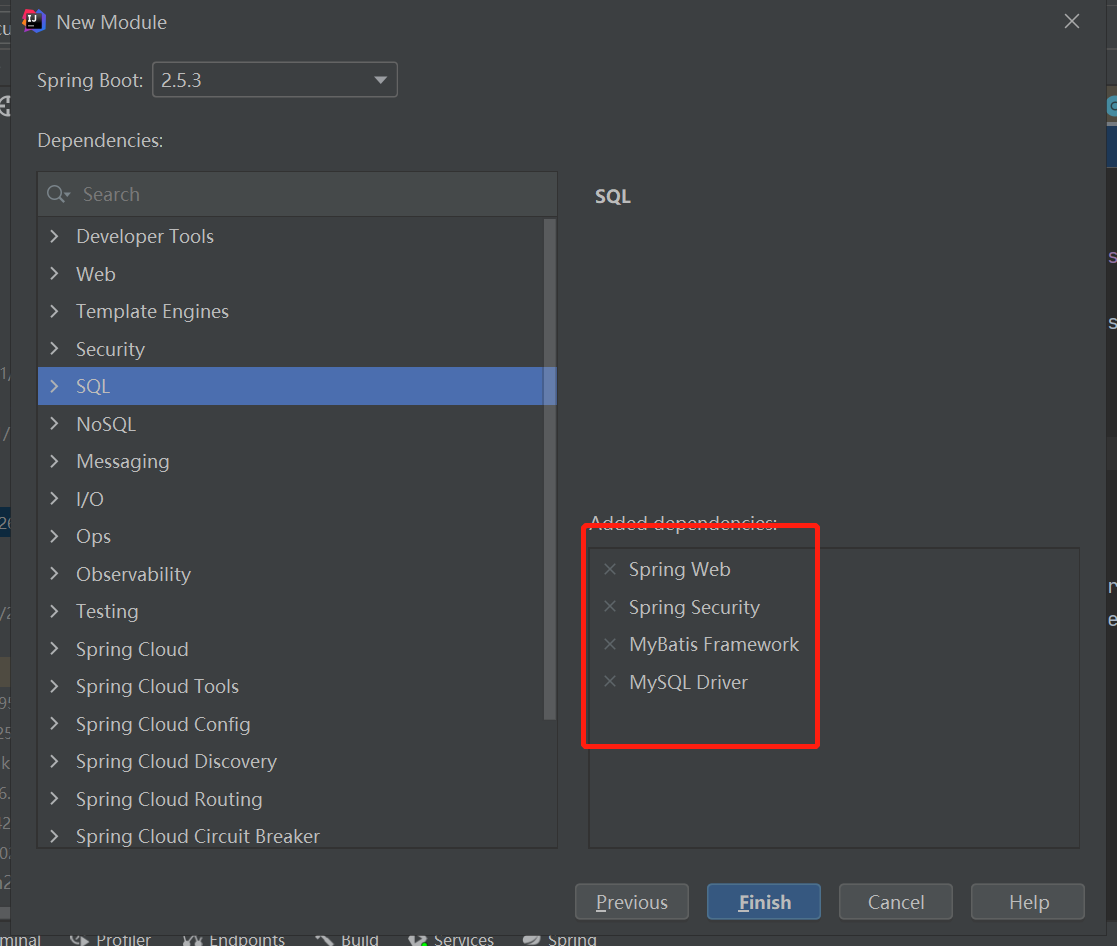Open the Spring Boot version dropdown
The height and width of the screenshot is (946, 1117).
click(x=274, y=80)
